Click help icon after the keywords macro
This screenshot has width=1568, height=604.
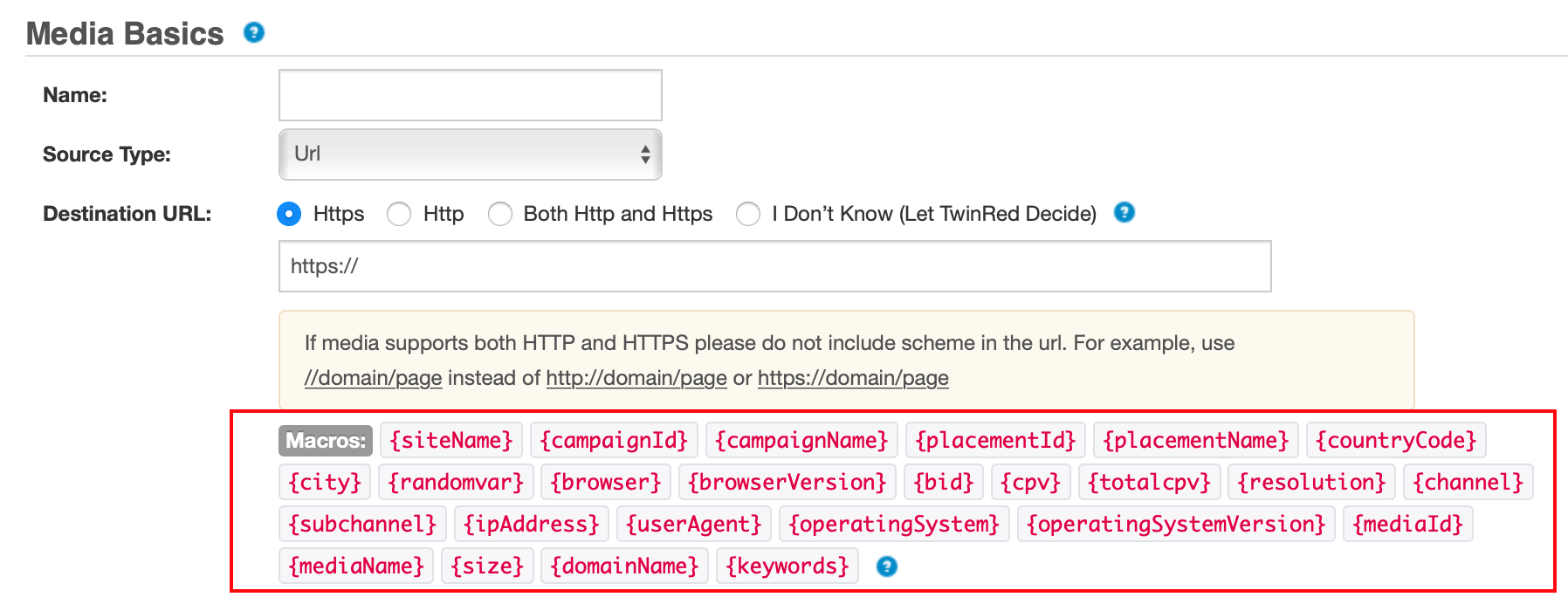[x=886, y=566]
